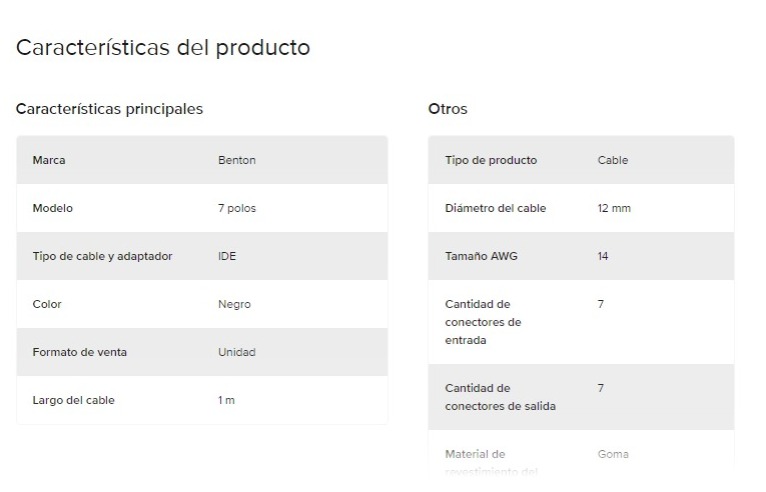Click the "Diámetro del cable" label
Screen dimensions: 766x492
496,208
